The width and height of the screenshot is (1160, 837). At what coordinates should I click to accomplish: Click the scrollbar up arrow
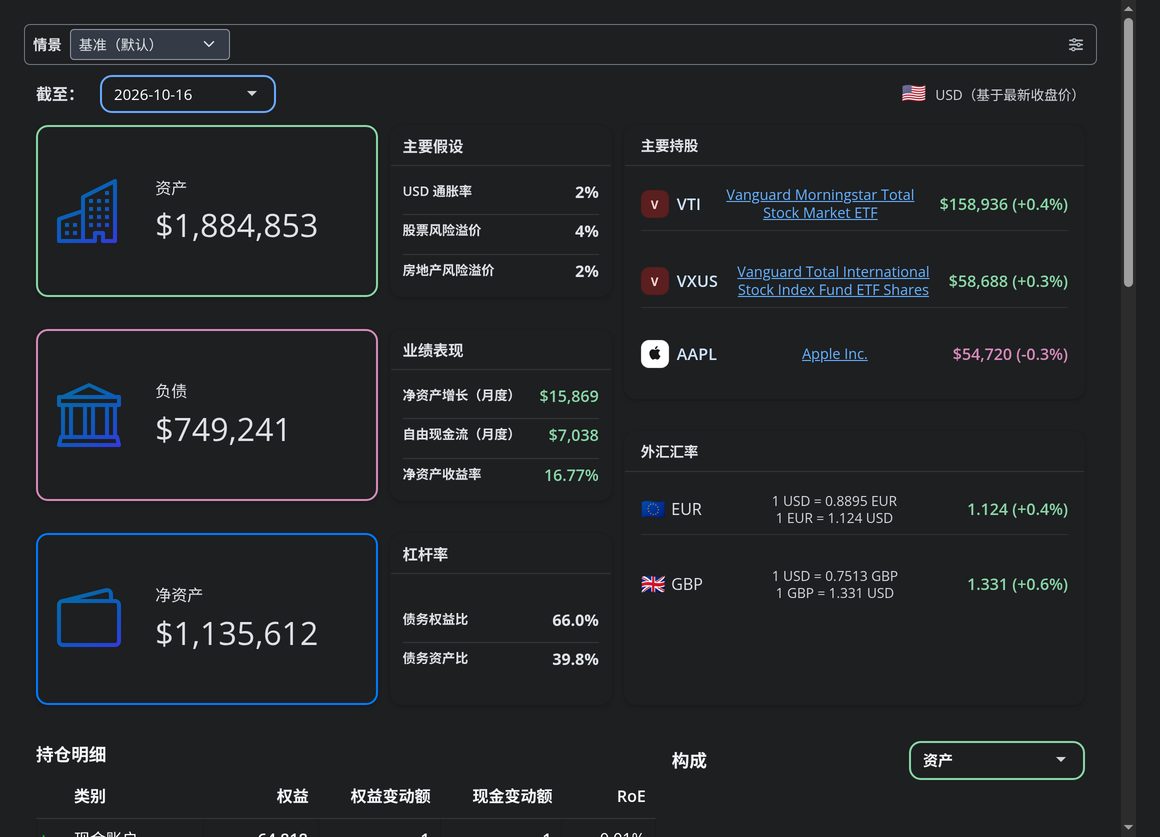click(x=1128, y=8)
